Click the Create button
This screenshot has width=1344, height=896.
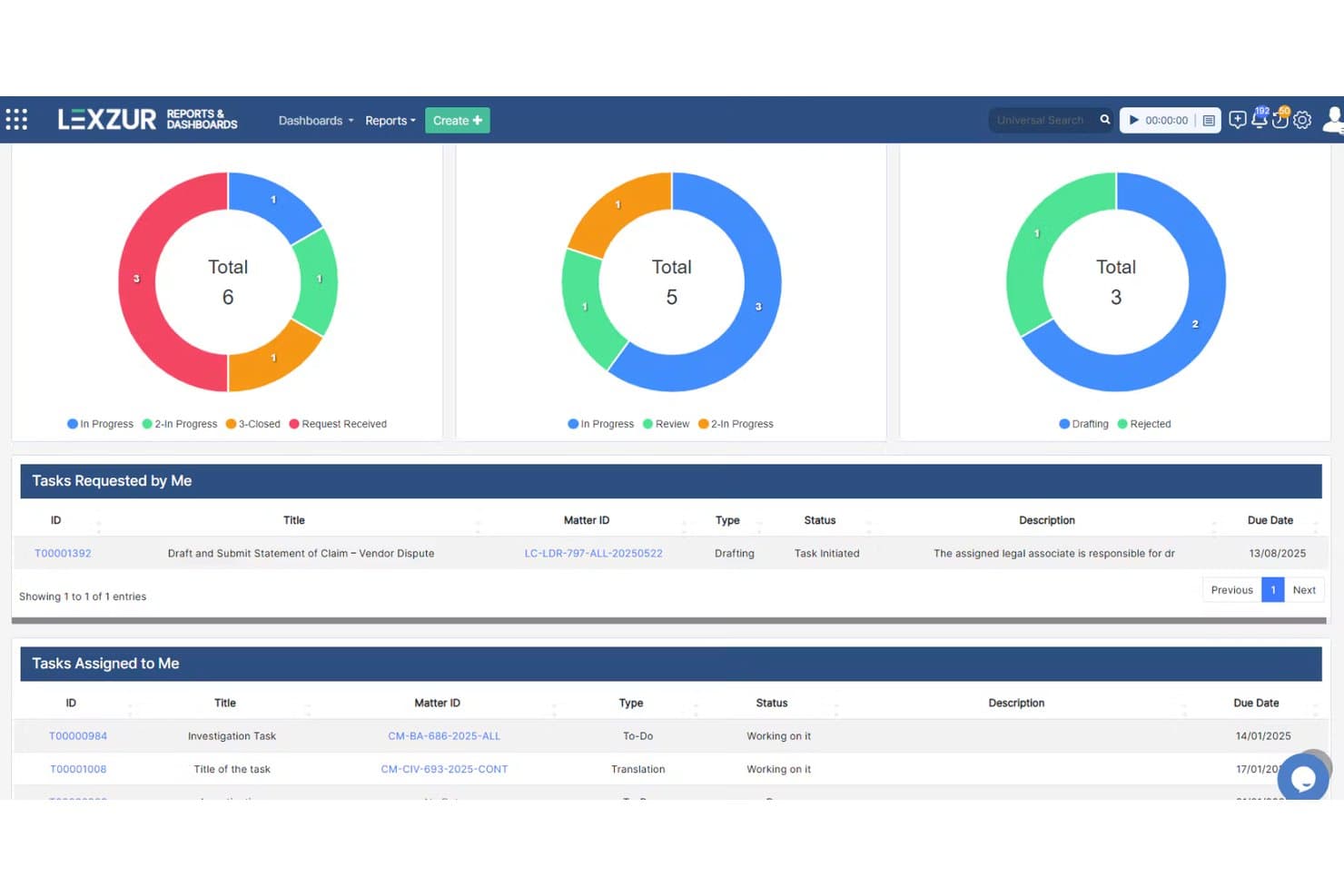pos(458,120)
